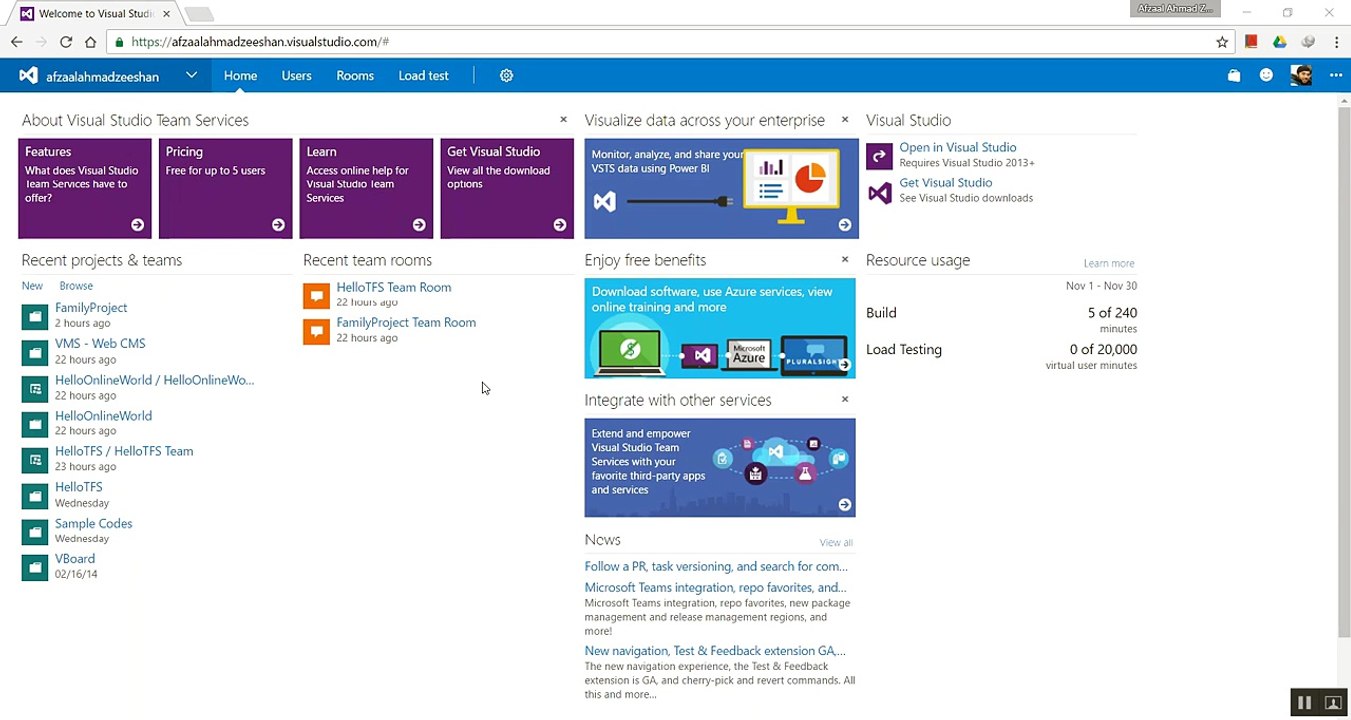Click the Open in Visual Studio arrow icon
The width and height of the screenshot is (1351, 720).
(879, 155)
